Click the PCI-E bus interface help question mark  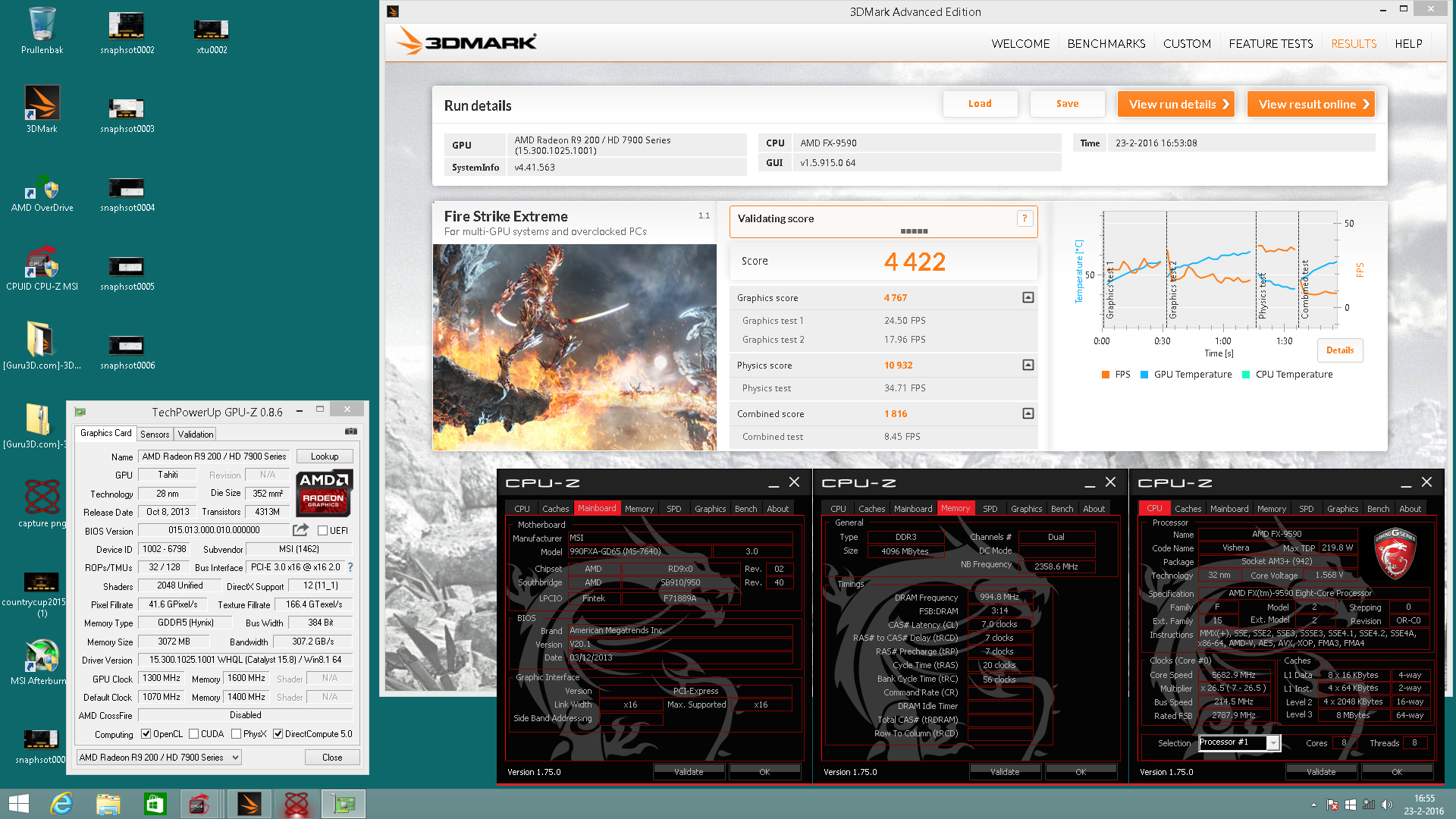click(x=350, y=567)
